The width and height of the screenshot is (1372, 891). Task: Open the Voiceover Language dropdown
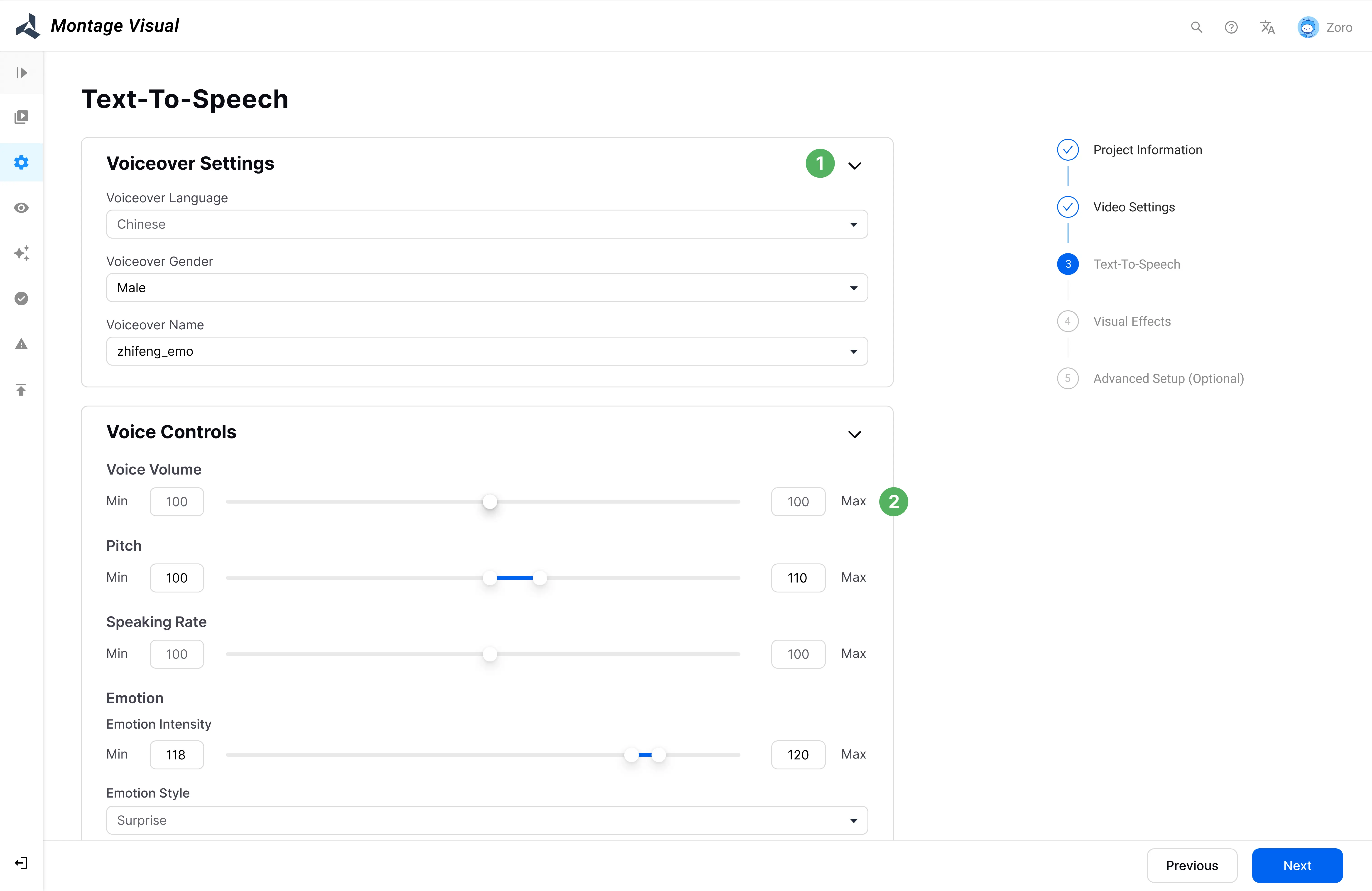(487, 224)
